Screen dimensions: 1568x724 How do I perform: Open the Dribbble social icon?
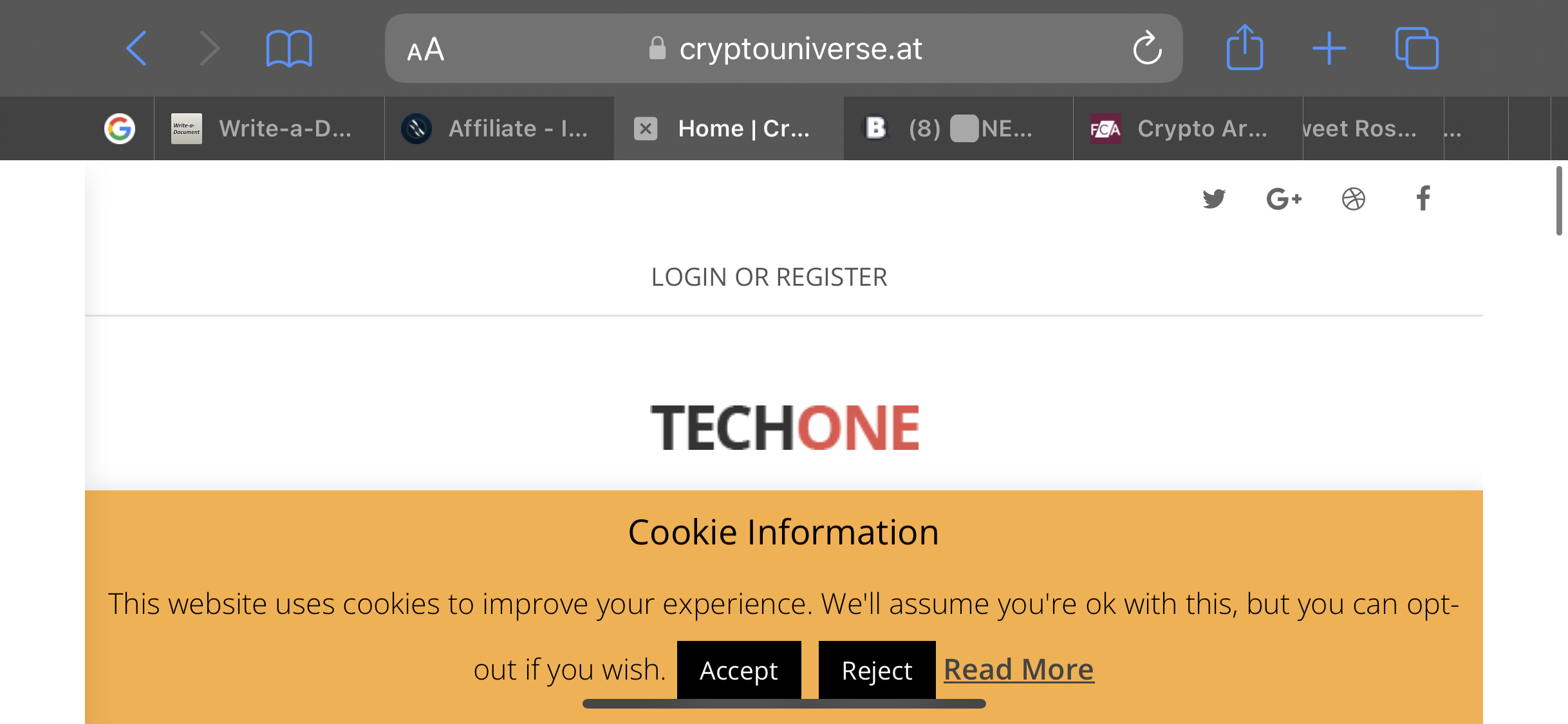[x=1353, y=199]
